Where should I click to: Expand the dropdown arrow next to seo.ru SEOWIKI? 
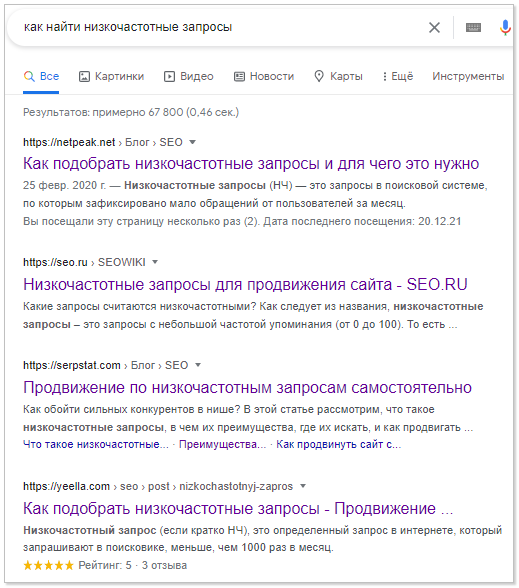[x=155, y=262]
